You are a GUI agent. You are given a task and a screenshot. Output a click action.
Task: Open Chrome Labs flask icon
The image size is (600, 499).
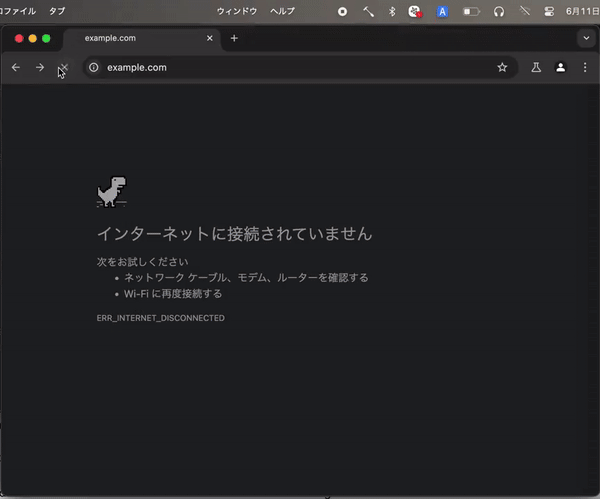point(536,68)
